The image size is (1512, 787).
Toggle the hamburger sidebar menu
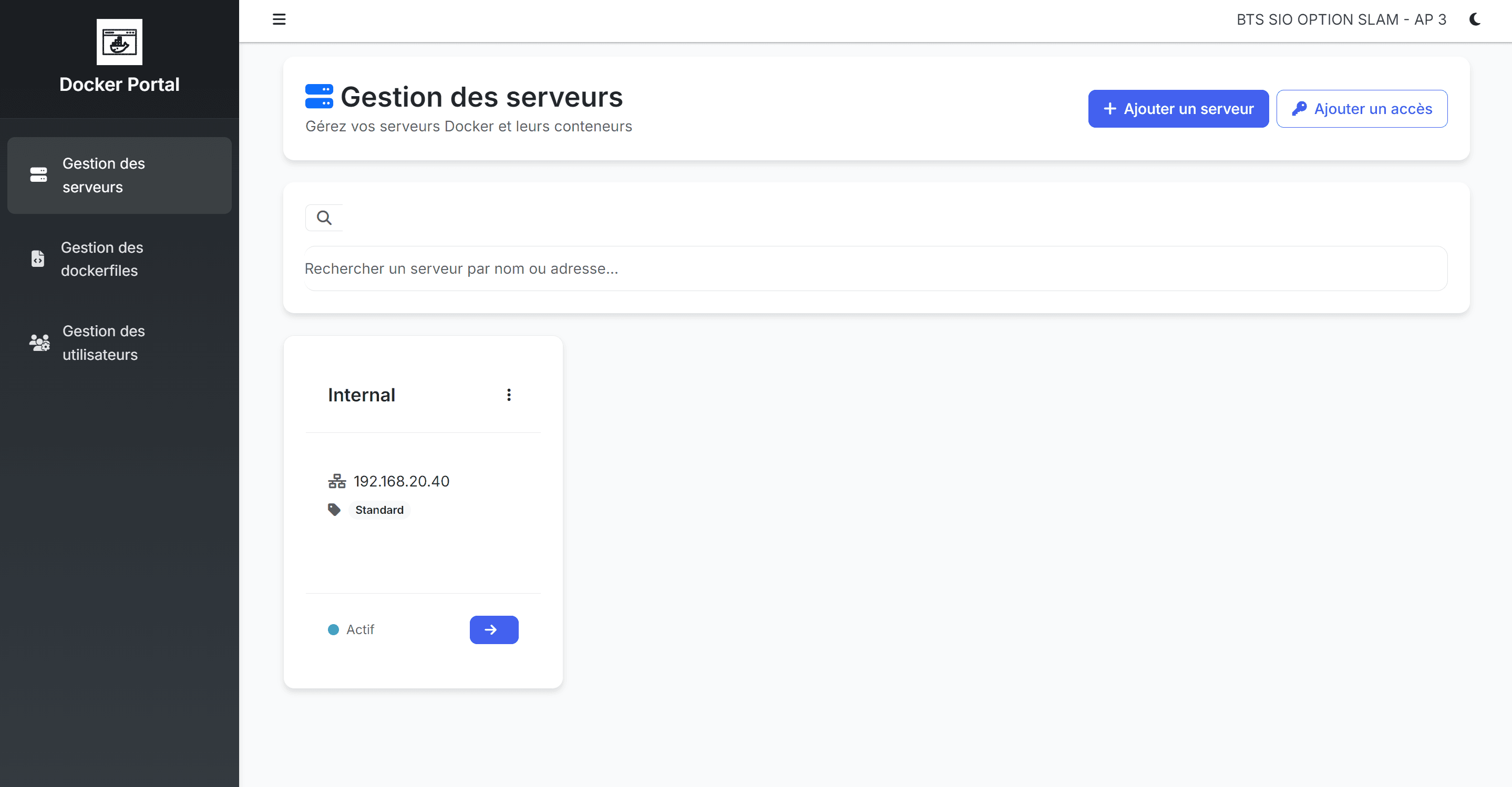click(x=279, y=19)
